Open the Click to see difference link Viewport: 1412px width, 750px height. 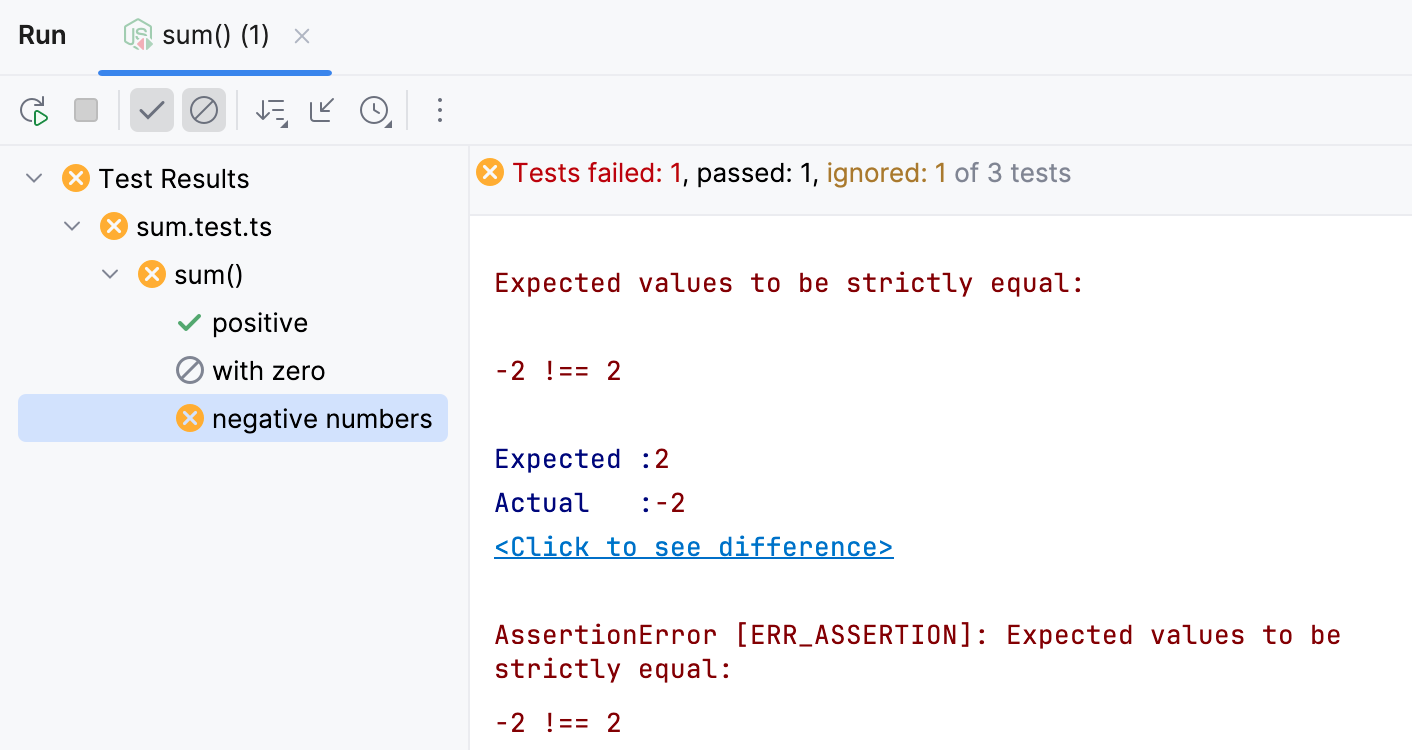pos(693,547)
